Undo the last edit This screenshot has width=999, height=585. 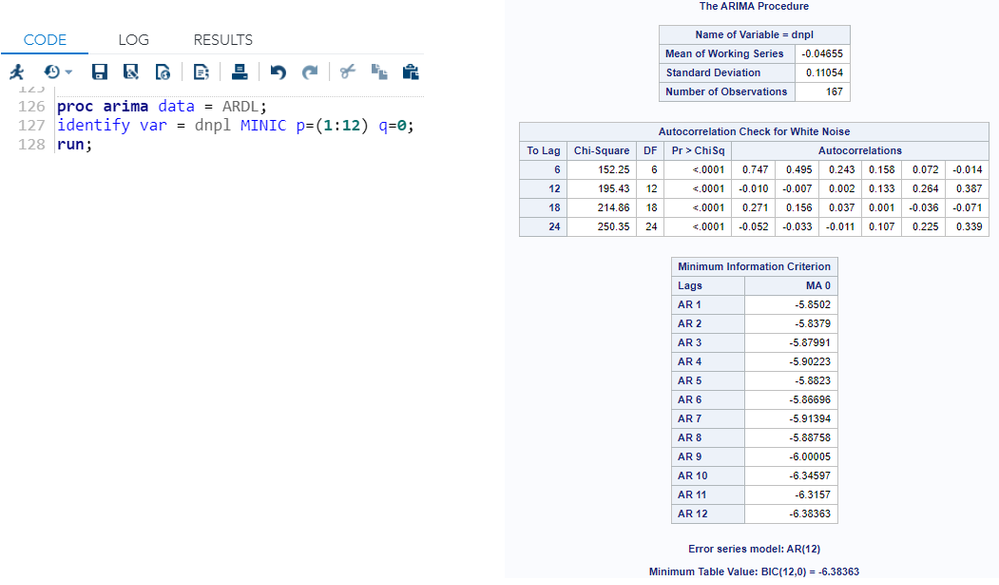278,72
